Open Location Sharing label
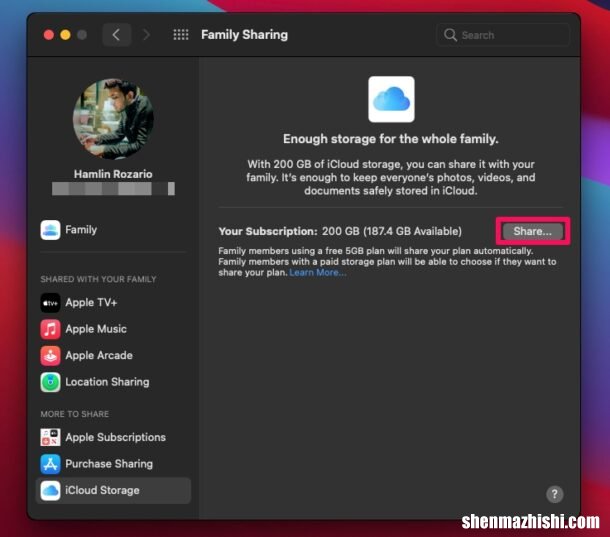Image resolution: width=610 pixels, height=537 pixels. pyautogui.click(x=107, y=382)
